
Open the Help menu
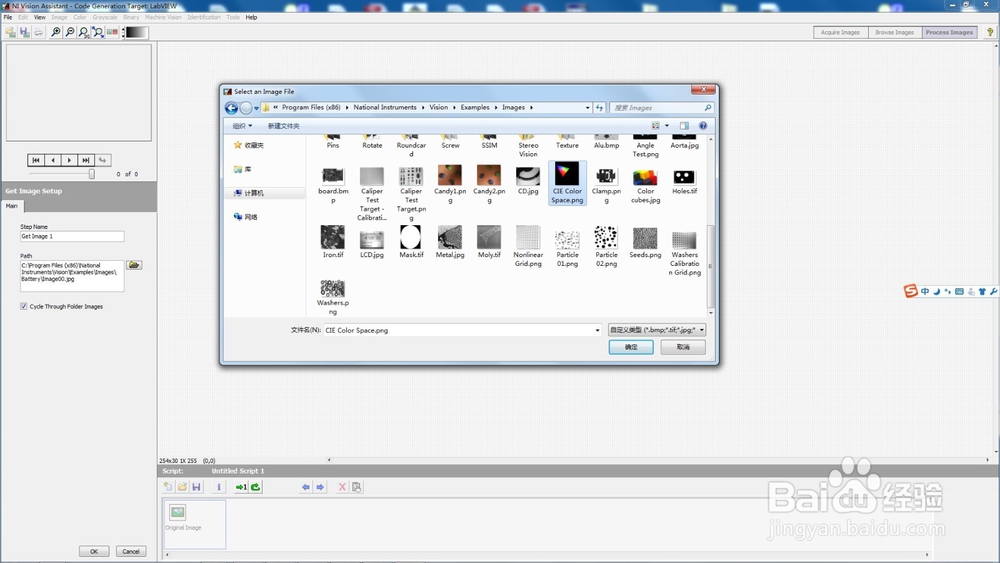251,17
